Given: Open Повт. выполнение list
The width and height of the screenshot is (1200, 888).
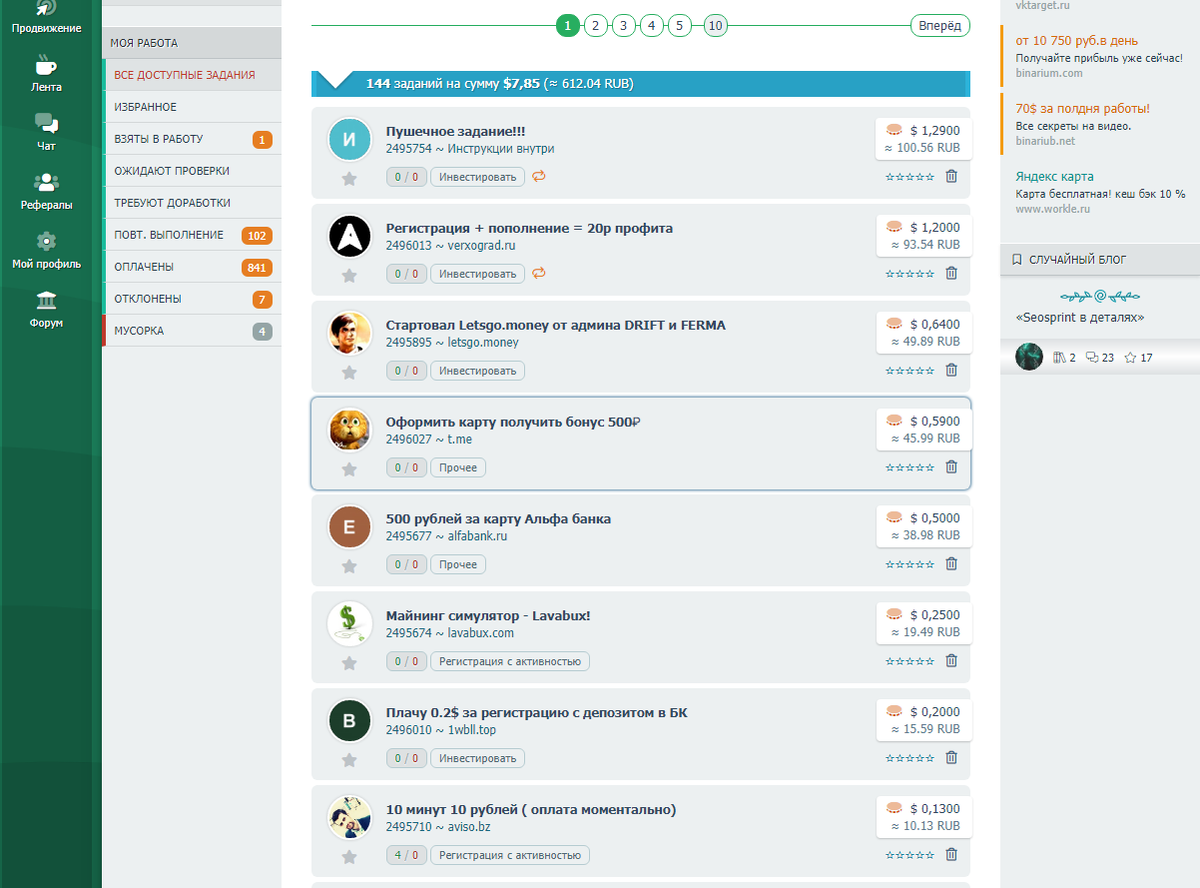Looking at the screenshot, I should coord(192,235).
